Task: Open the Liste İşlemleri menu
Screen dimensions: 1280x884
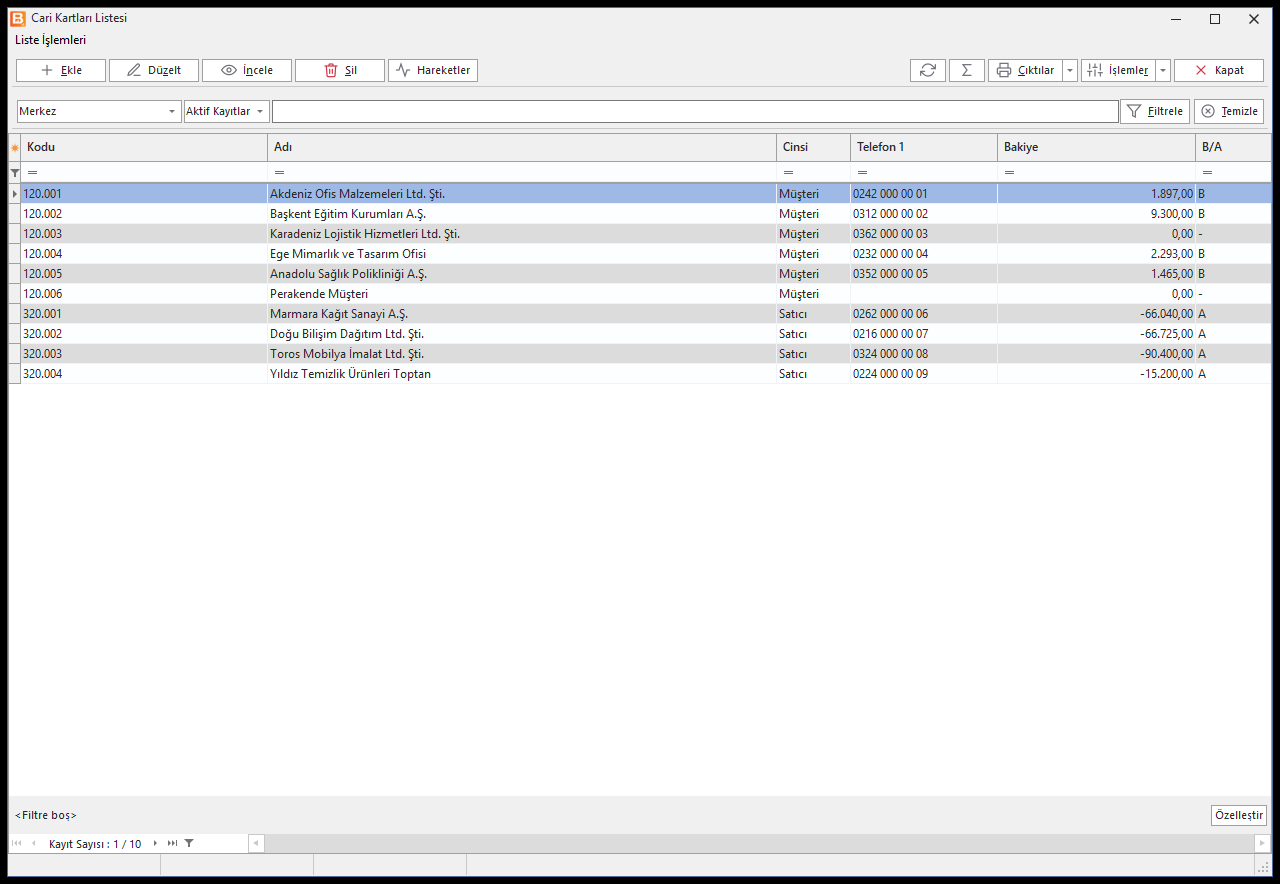Action: 51,40
